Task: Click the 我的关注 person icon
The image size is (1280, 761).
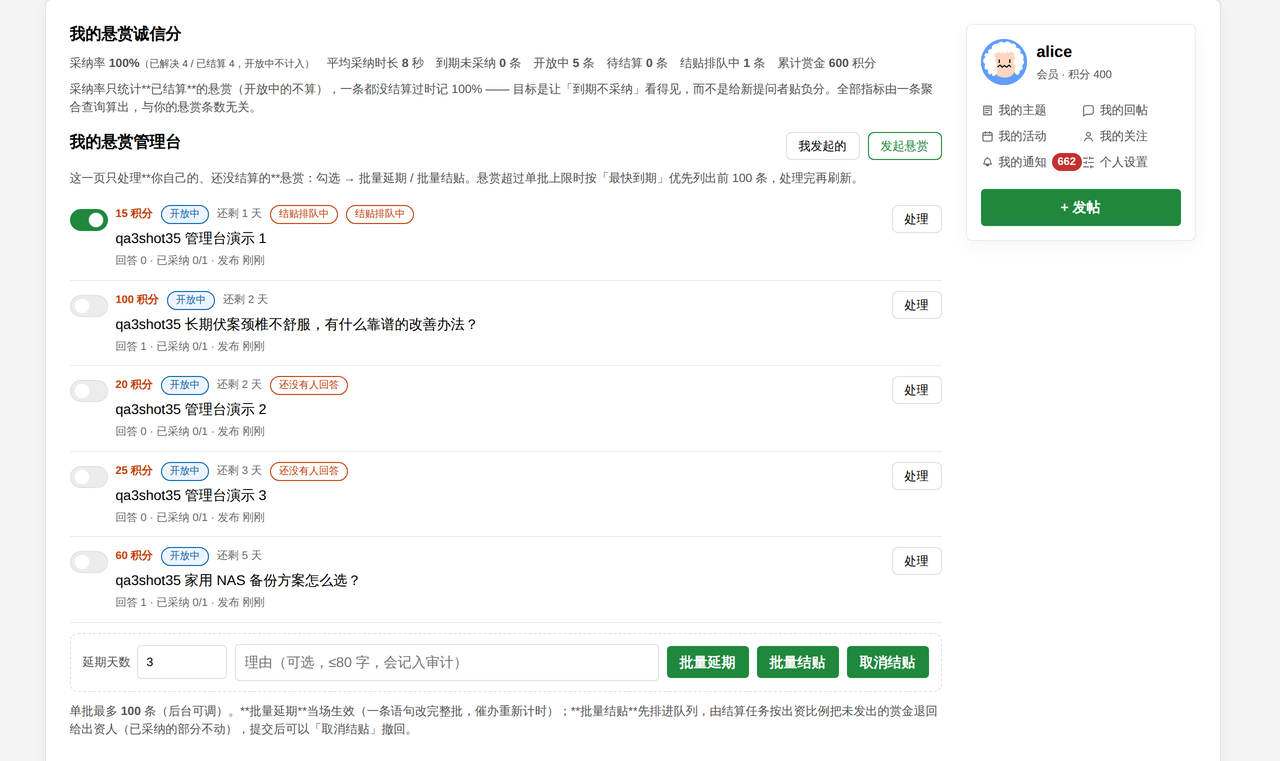Action: [1088, 136]
